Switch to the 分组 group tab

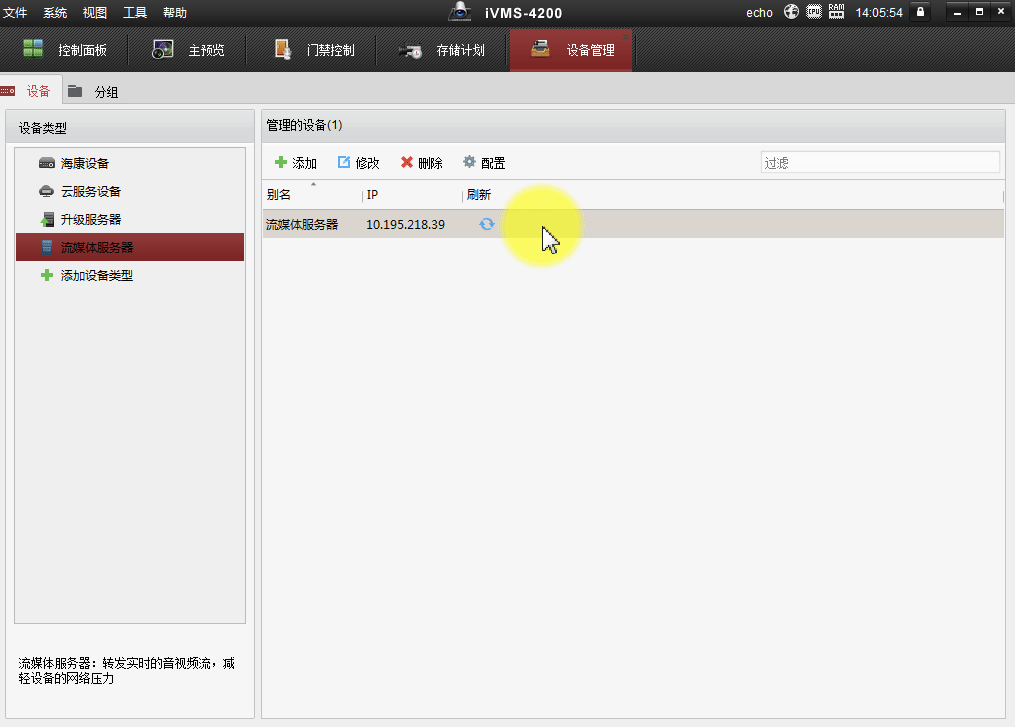click(94, 92)
